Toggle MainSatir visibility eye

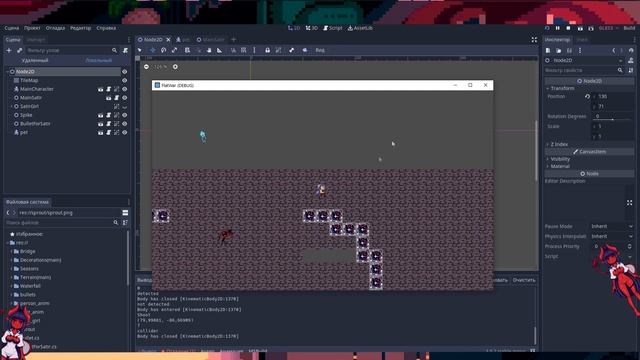[x=124, y=98]
